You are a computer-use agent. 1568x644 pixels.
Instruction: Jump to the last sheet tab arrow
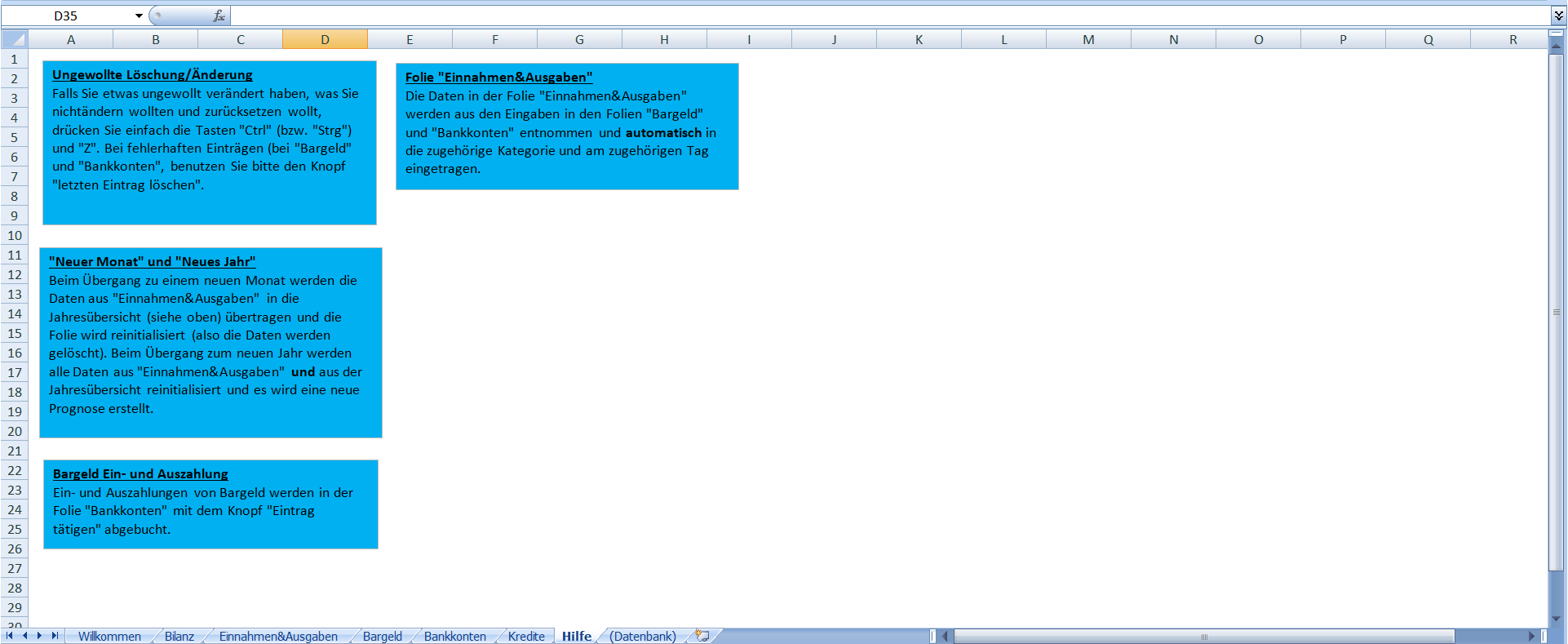coord(55,635)
